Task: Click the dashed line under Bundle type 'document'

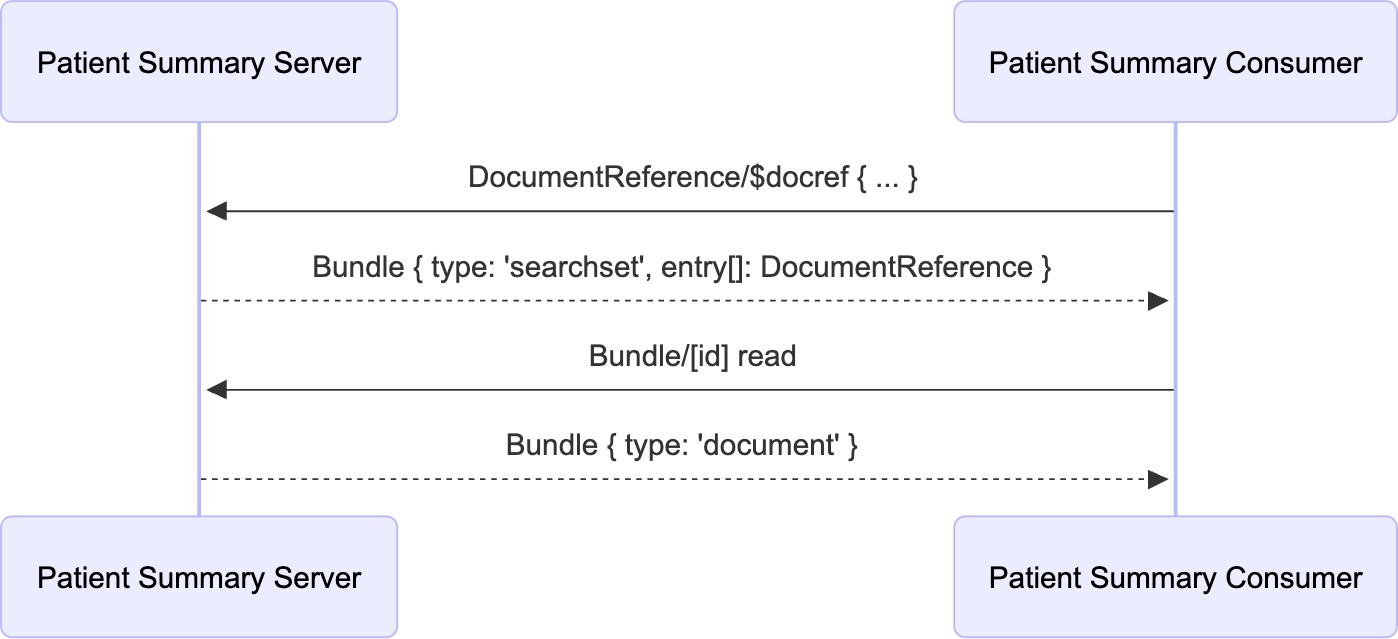Action: pyautogui.click(x=680, y=480)
